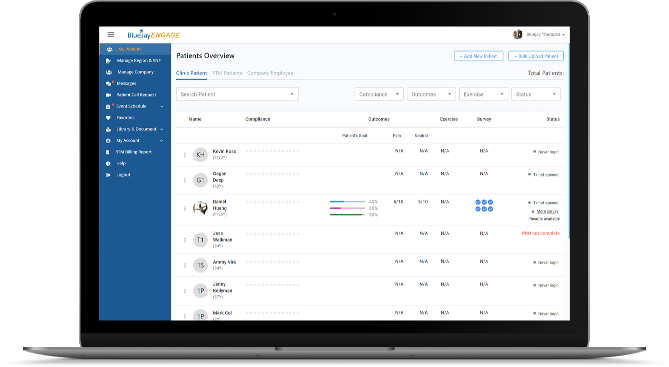The height and width of the screenshot is (367, 669).
Task: Open the Compliance filter dropdown
Action: coord(379,94)
